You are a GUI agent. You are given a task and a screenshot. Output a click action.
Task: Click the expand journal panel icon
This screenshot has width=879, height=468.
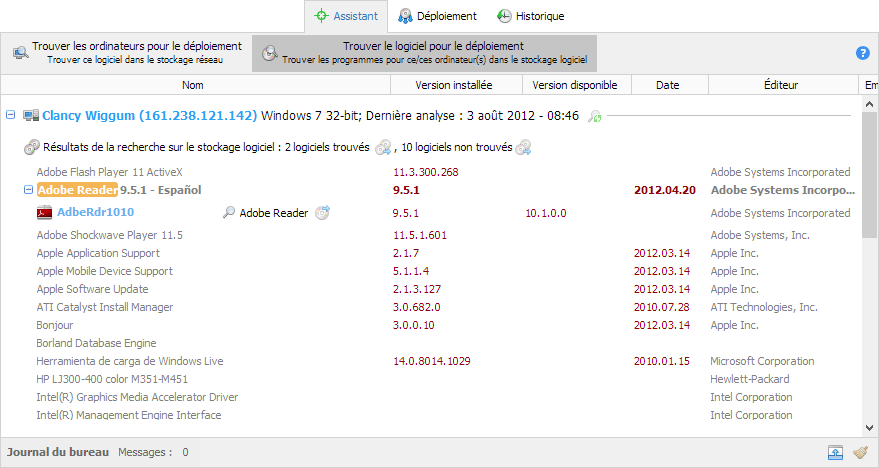tap(835, 453)
